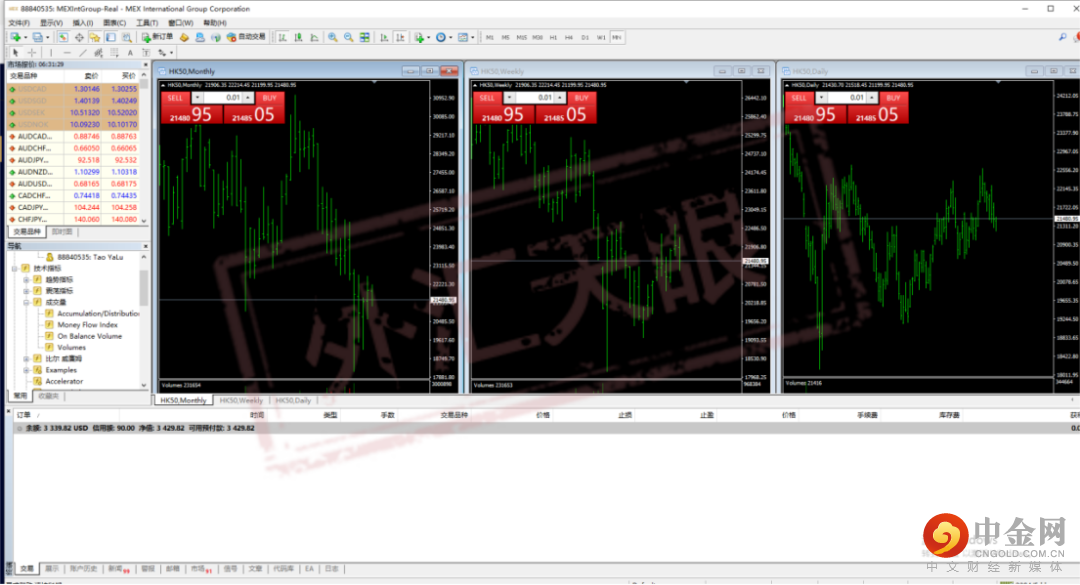The image size is (1080, 585).
Task: Open the indicators list dropdown arrow
Action: 428,37
